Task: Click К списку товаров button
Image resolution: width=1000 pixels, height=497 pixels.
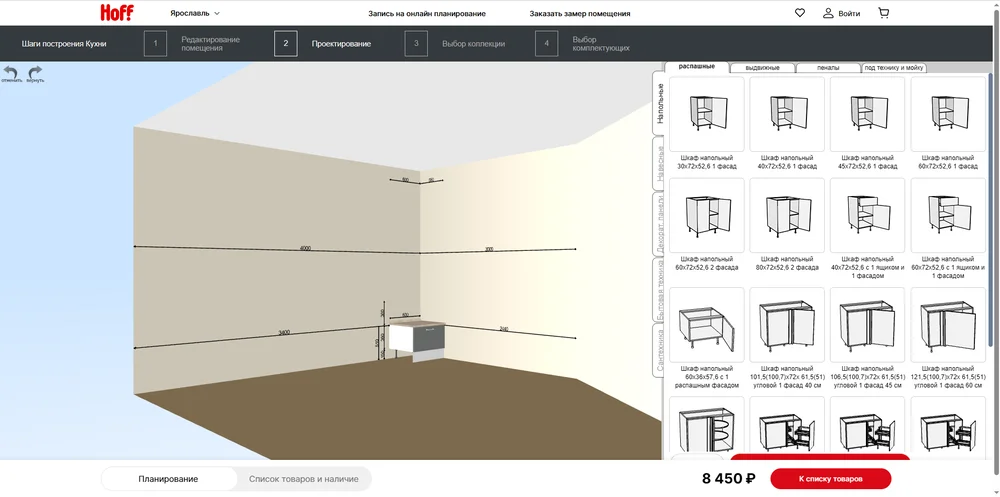Action: (830, 479)
